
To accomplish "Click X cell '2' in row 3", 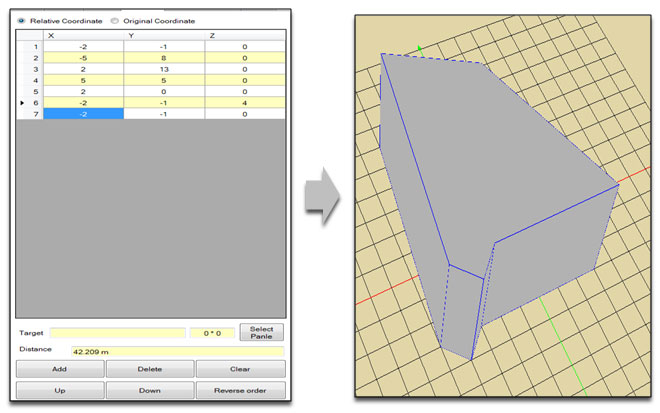I will tap(83, 69).
